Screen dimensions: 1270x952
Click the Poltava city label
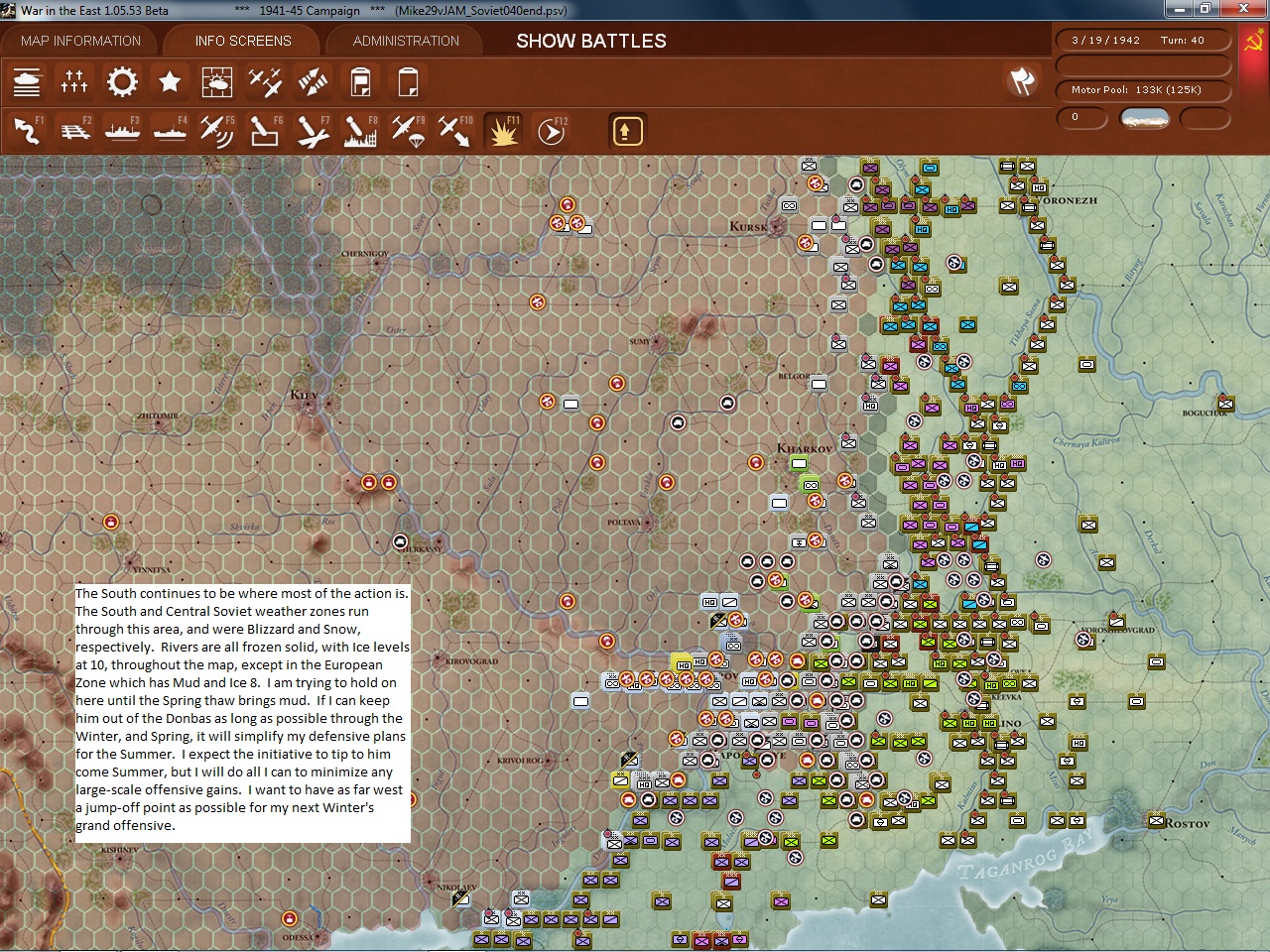(x=624, y=523)
